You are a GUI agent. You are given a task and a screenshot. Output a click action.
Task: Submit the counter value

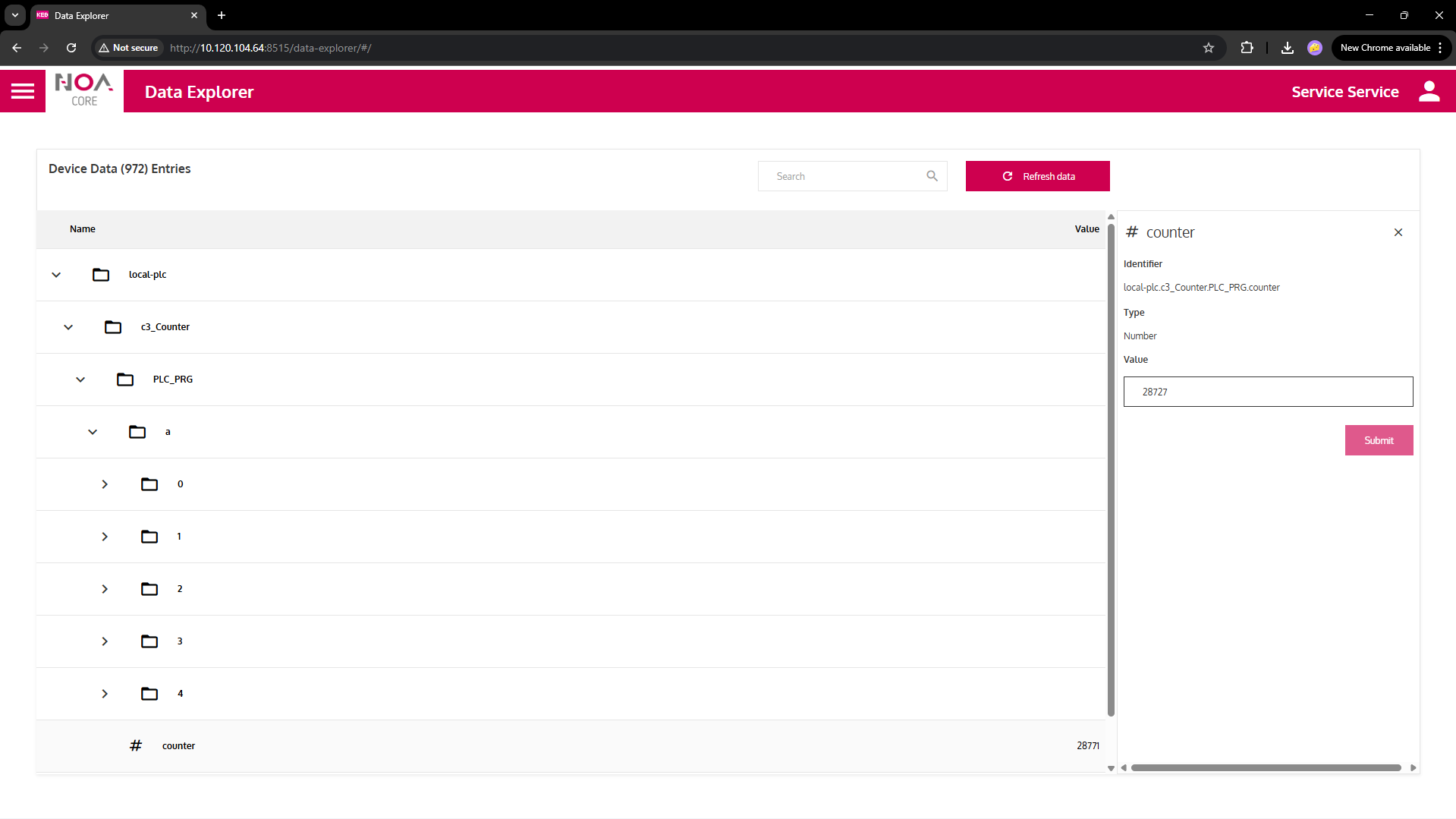(x=1378, y=440)
